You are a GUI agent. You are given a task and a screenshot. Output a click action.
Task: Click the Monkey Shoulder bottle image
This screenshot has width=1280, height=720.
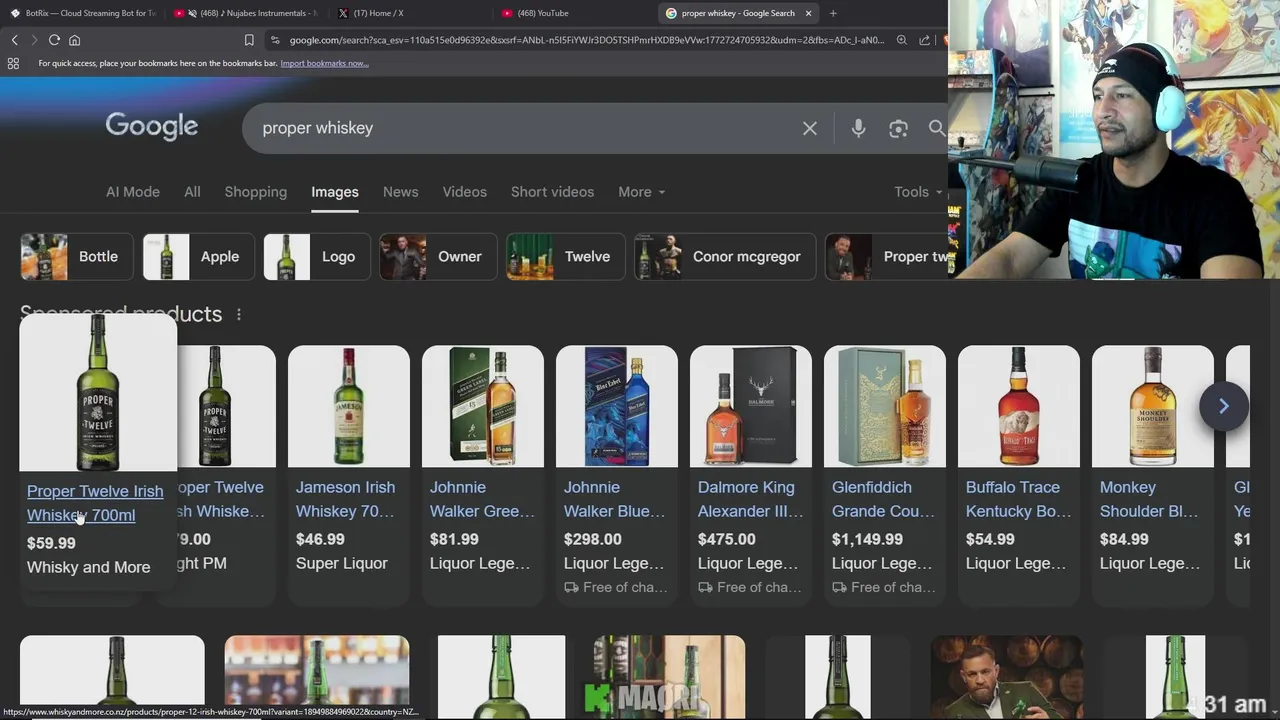(x=1153, y=406)
